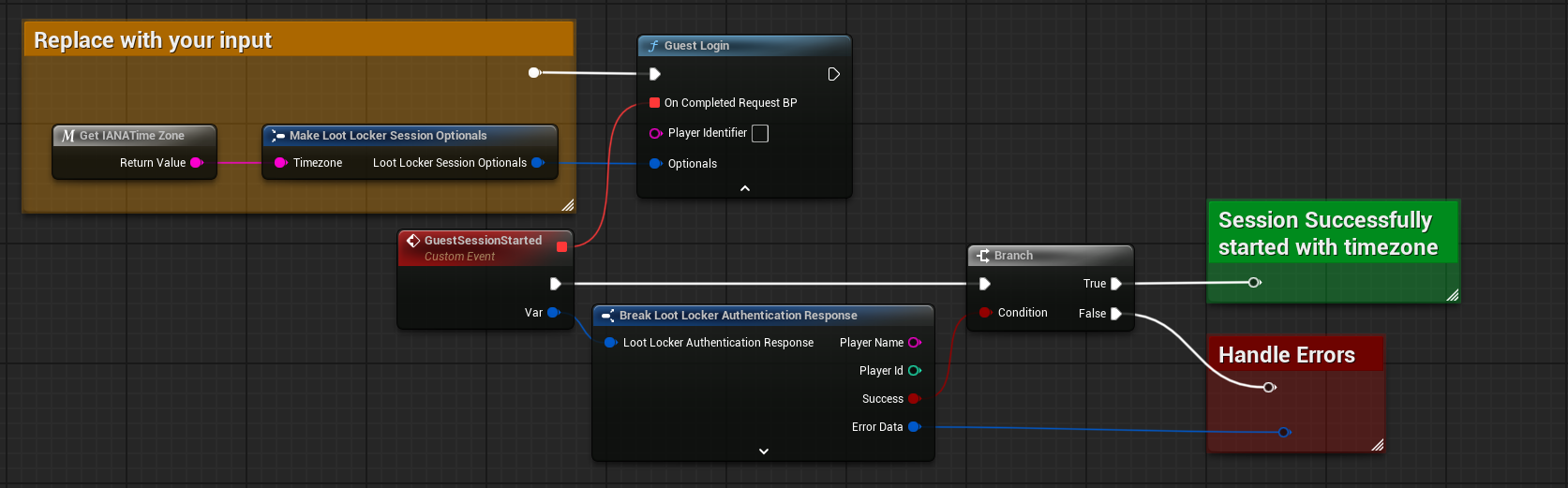Click the Player Identifier input box
The height and width of the screenshot is (488, 1568).
pyautogui.click(x=760, y=134)
